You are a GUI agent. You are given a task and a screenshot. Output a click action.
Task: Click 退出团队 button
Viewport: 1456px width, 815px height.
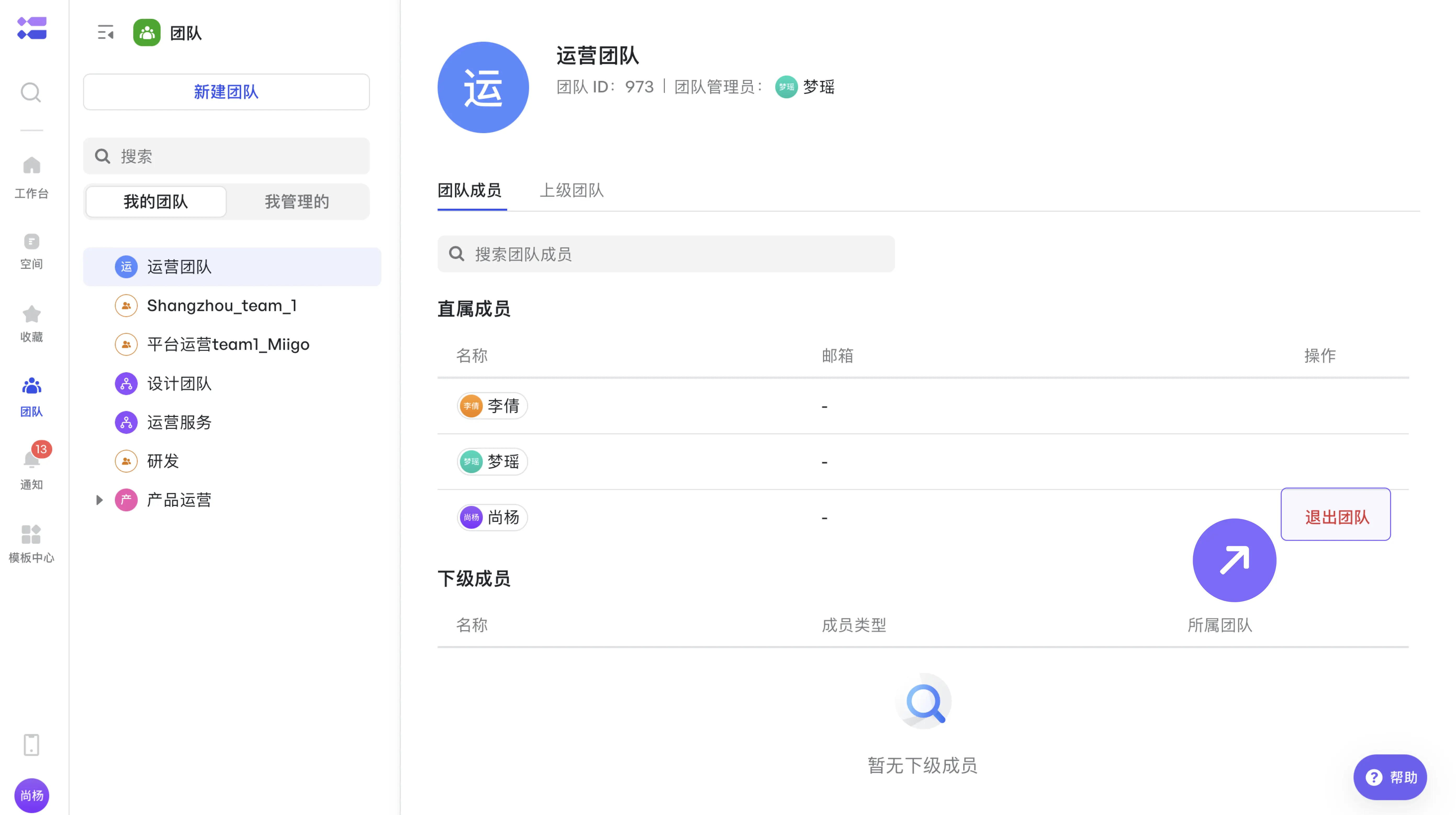coord(1336,514)
